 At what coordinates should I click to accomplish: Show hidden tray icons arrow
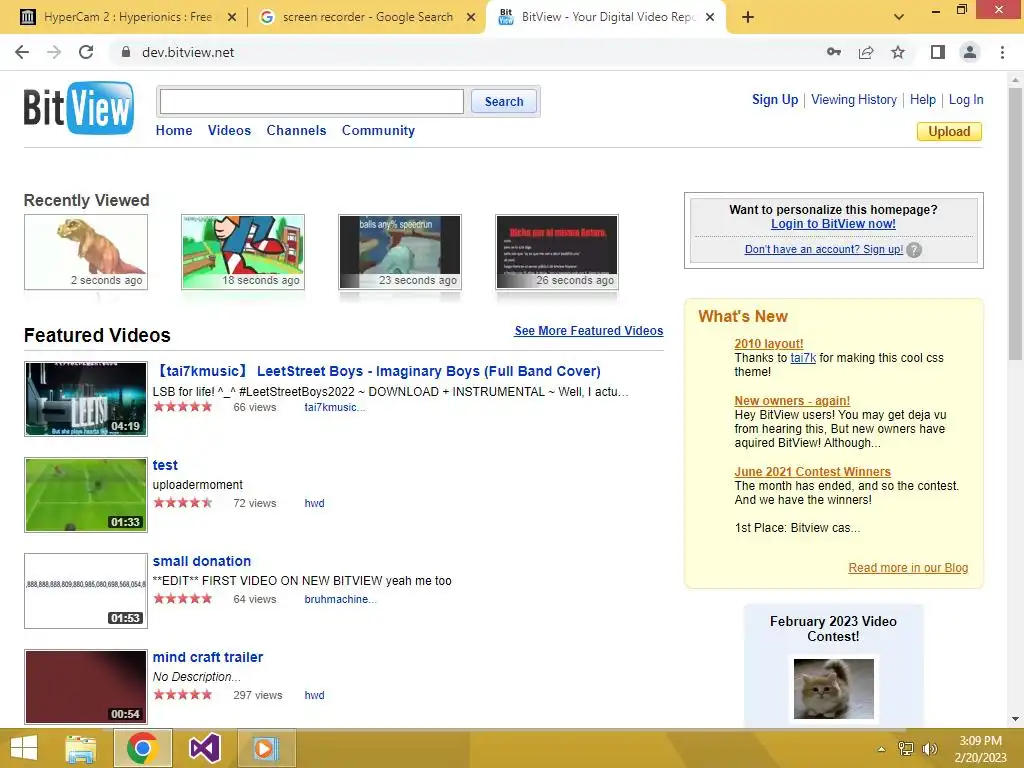pyautogui.click(x=882, y=749)
